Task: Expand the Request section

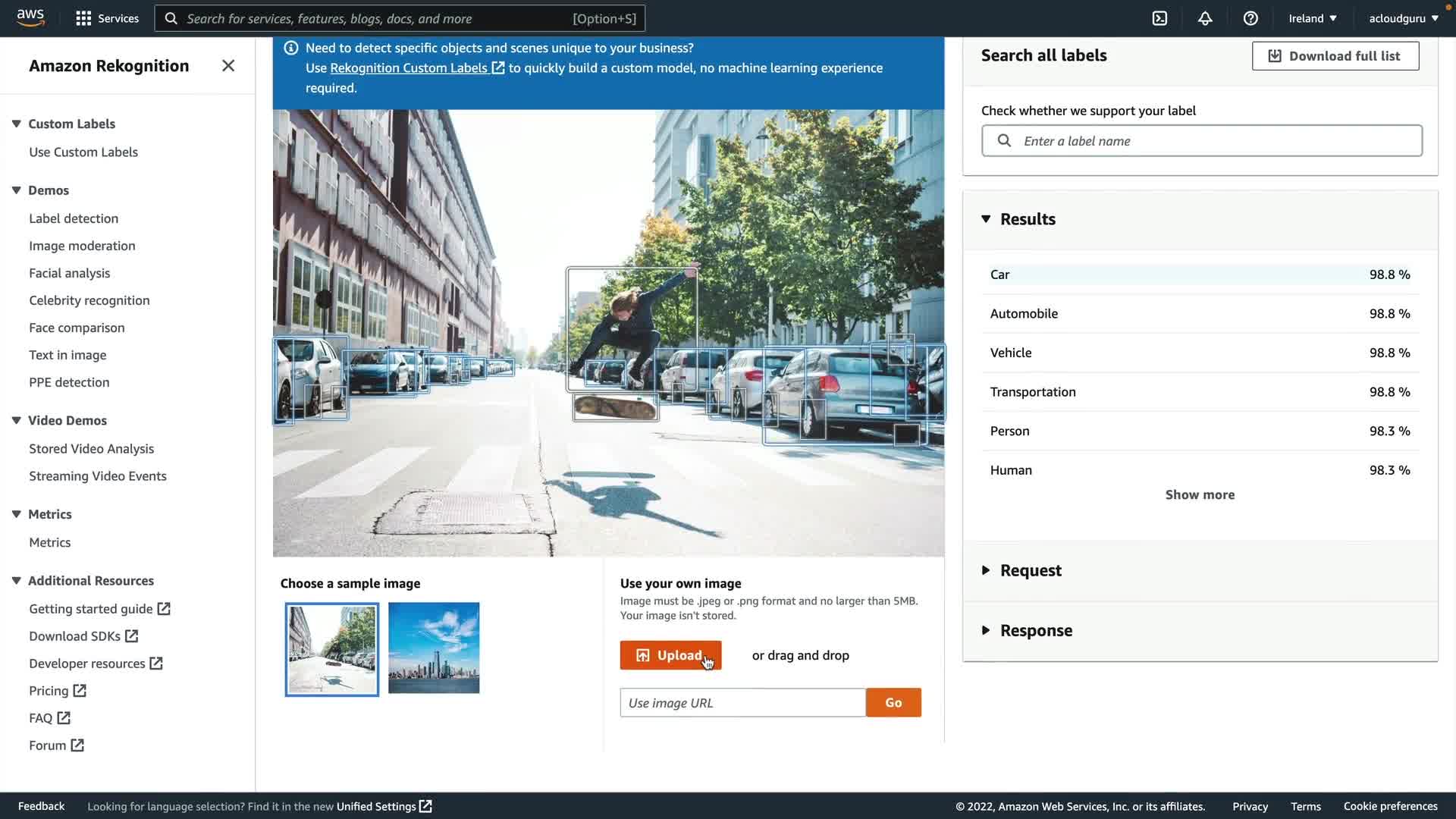Action: pyautogui.click(x=986, y=570)
